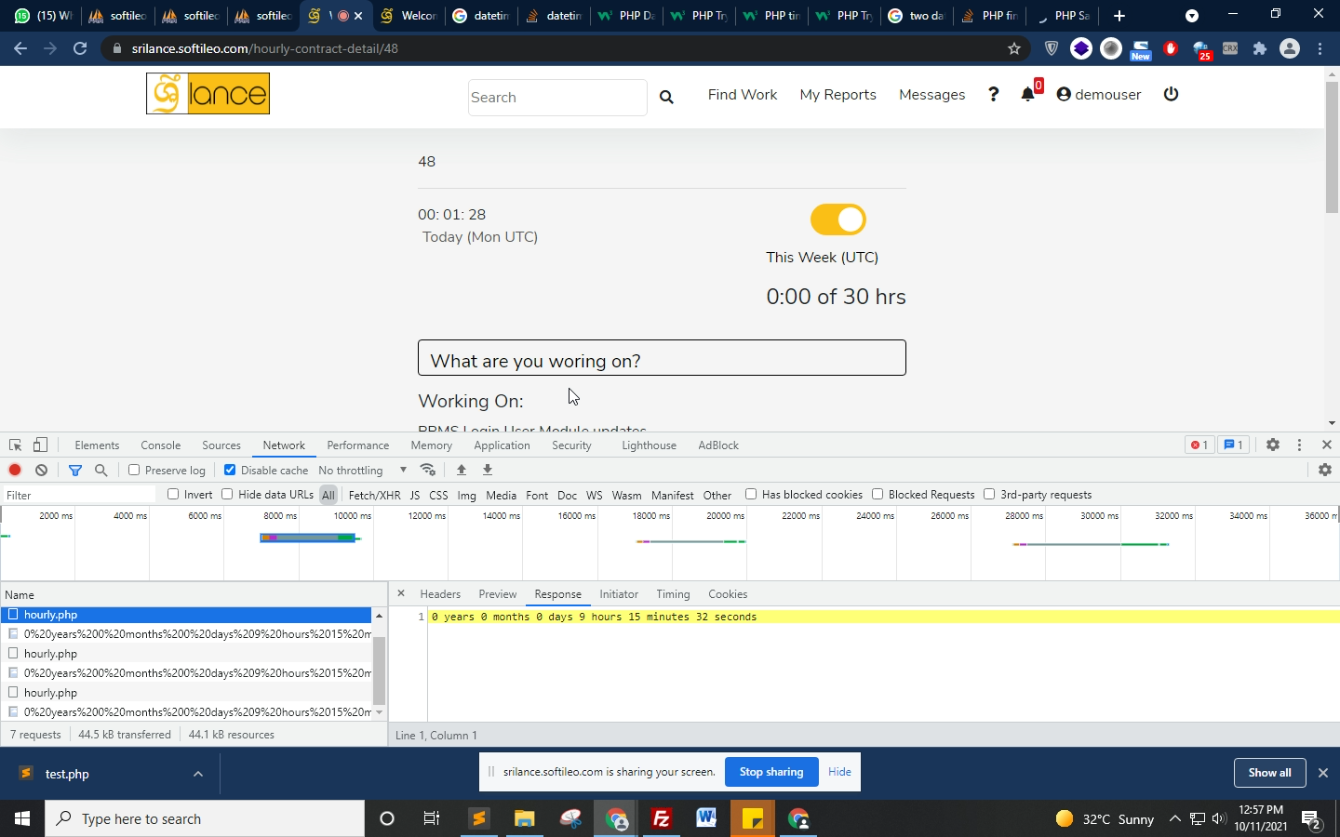The height and width of the screenshot is (837, 1340).
Task: Click the record network log button
Action: [x=15, y=470]
